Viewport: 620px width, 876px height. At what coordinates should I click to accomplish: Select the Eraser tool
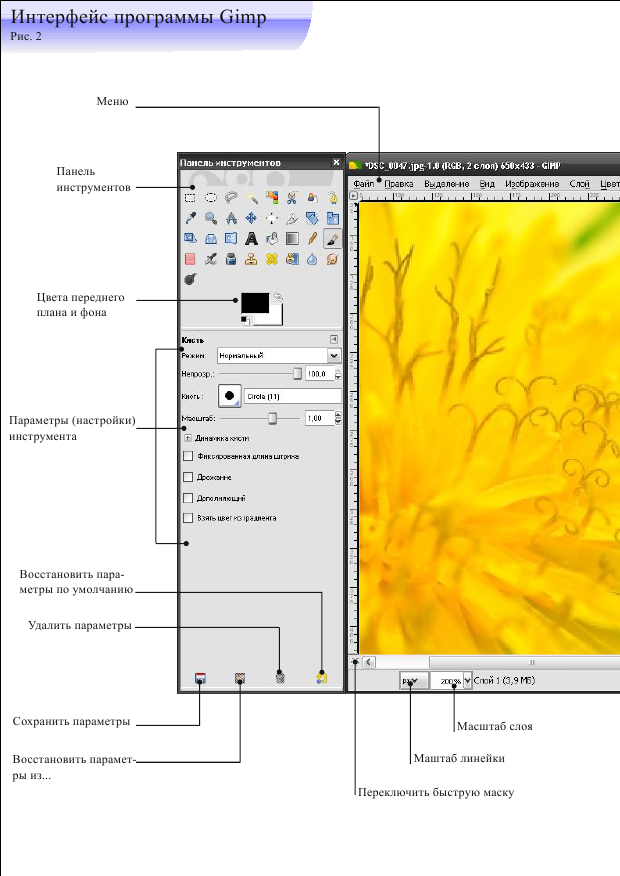coord(190,260)
